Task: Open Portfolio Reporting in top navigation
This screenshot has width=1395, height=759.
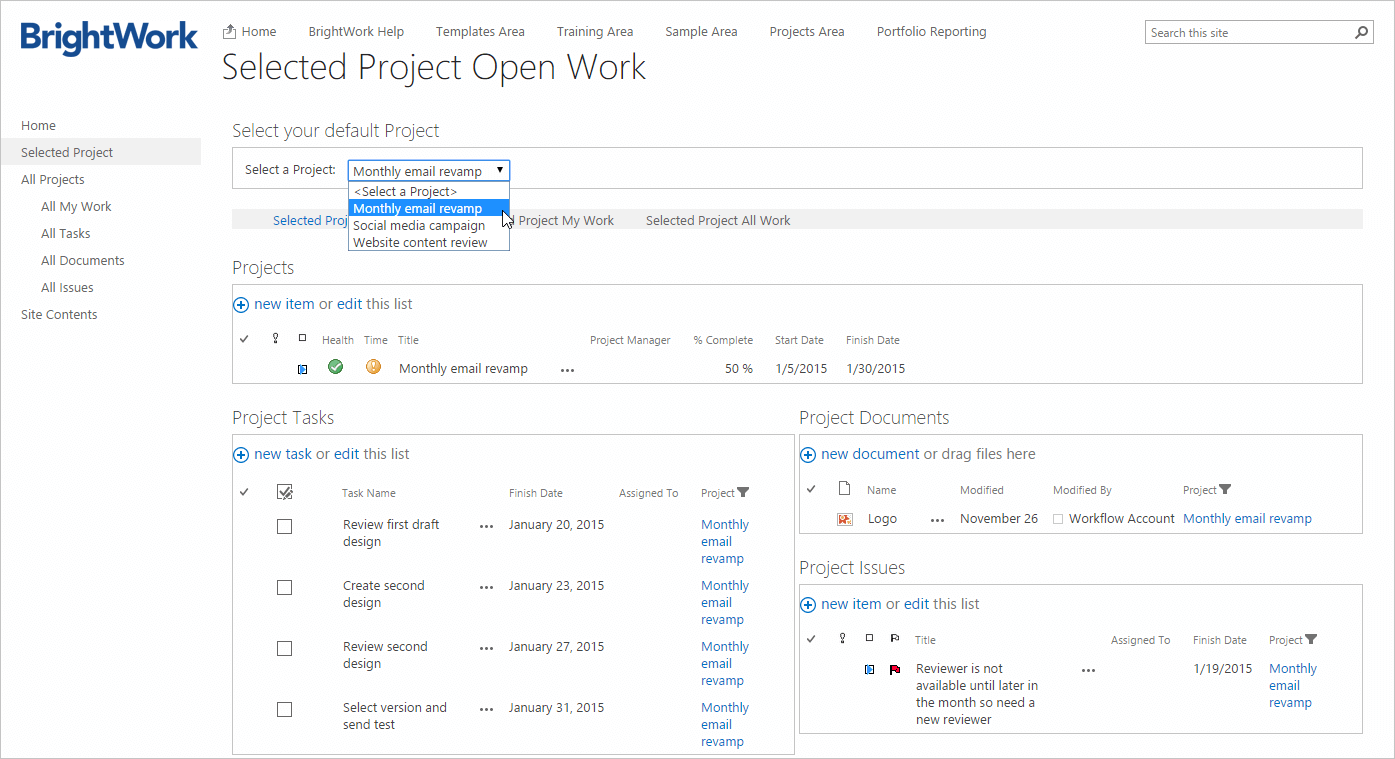Action: click(x=931, y=32)
